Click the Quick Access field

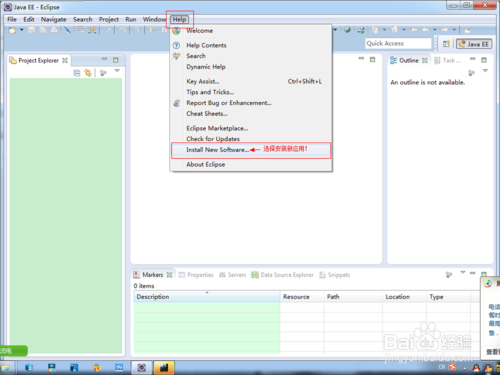tap(398, 43)
